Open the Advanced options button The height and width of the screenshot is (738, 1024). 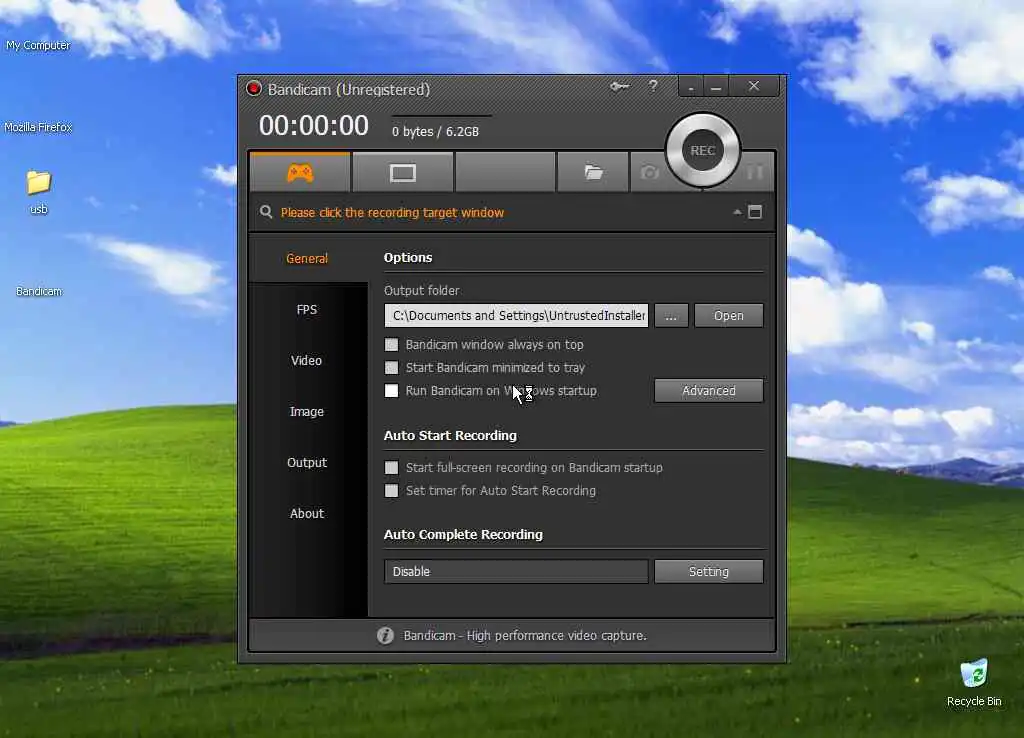(709, 391)
